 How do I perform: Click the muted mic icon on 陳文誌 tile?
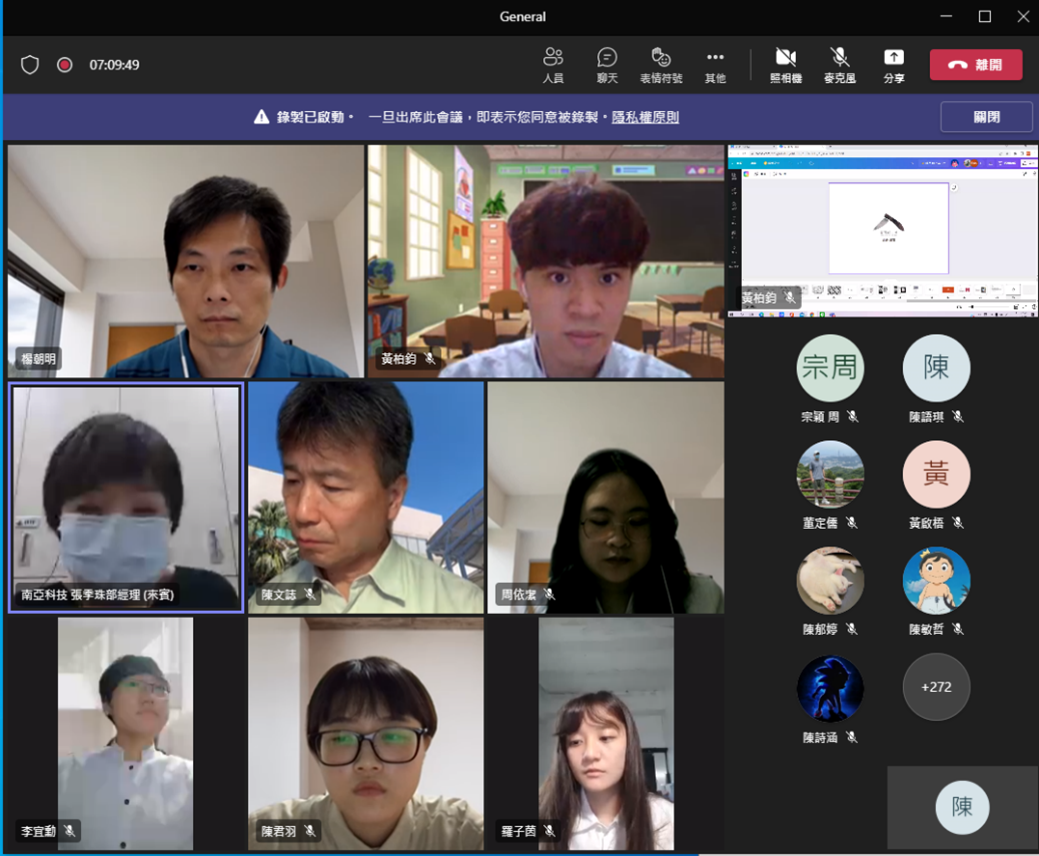pyautogui.click(x=310, y=594)
